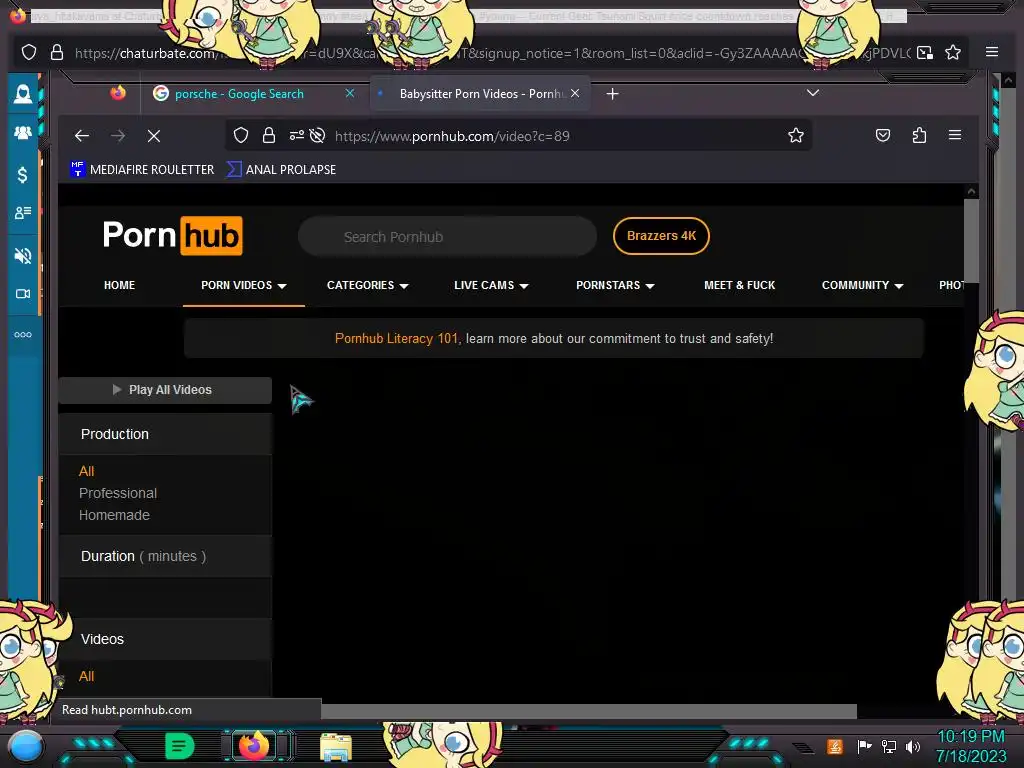Click the scroll-up arrow of the page scrollbar

[971, 191]
